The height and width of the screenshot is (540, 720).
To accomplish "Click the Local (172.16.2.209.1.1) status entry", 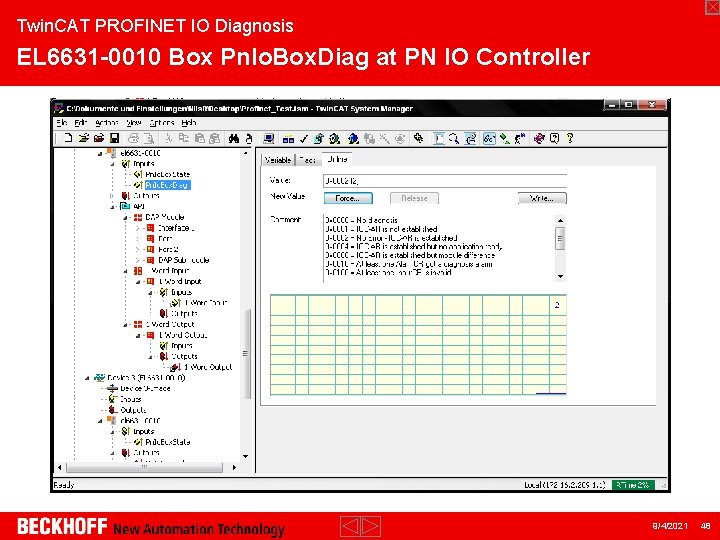I will click(x=565, y=485).
